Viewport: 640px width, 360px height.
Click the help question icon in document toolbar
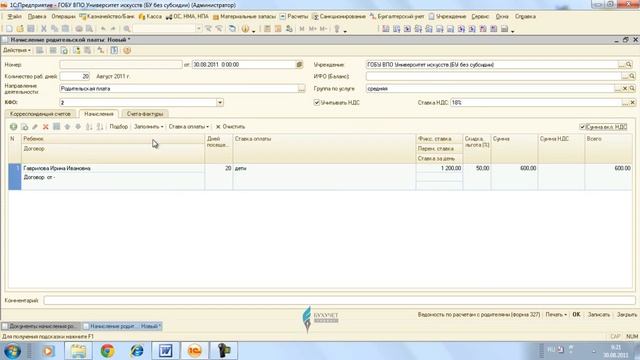coord(127,50)
